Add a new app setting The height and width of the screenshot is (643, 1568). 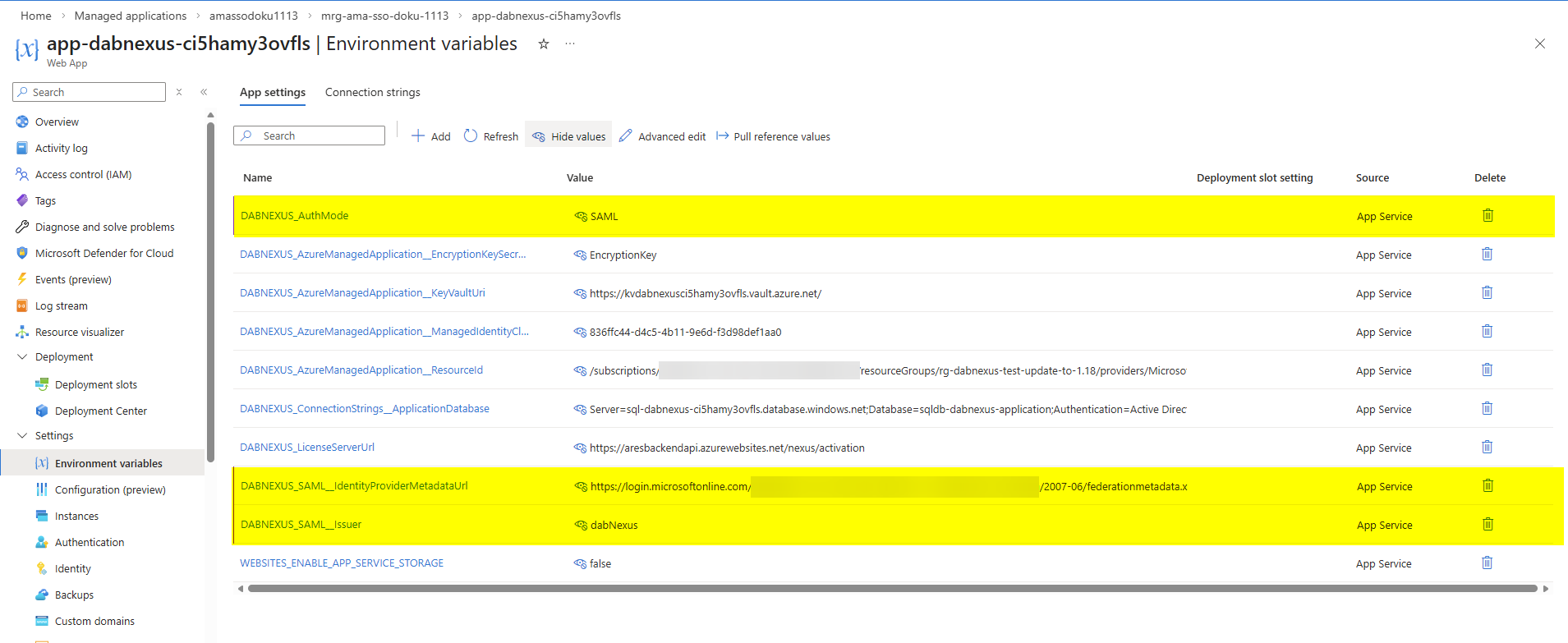(x=431, y=136)
